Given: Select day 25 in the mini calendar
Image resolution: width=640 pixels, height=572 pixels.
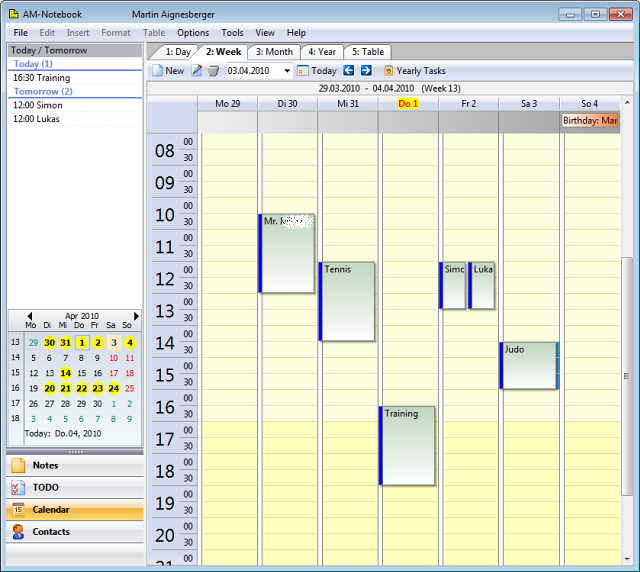Looking at the screenshot, I should pyautogui.click(x=129, y=388).
